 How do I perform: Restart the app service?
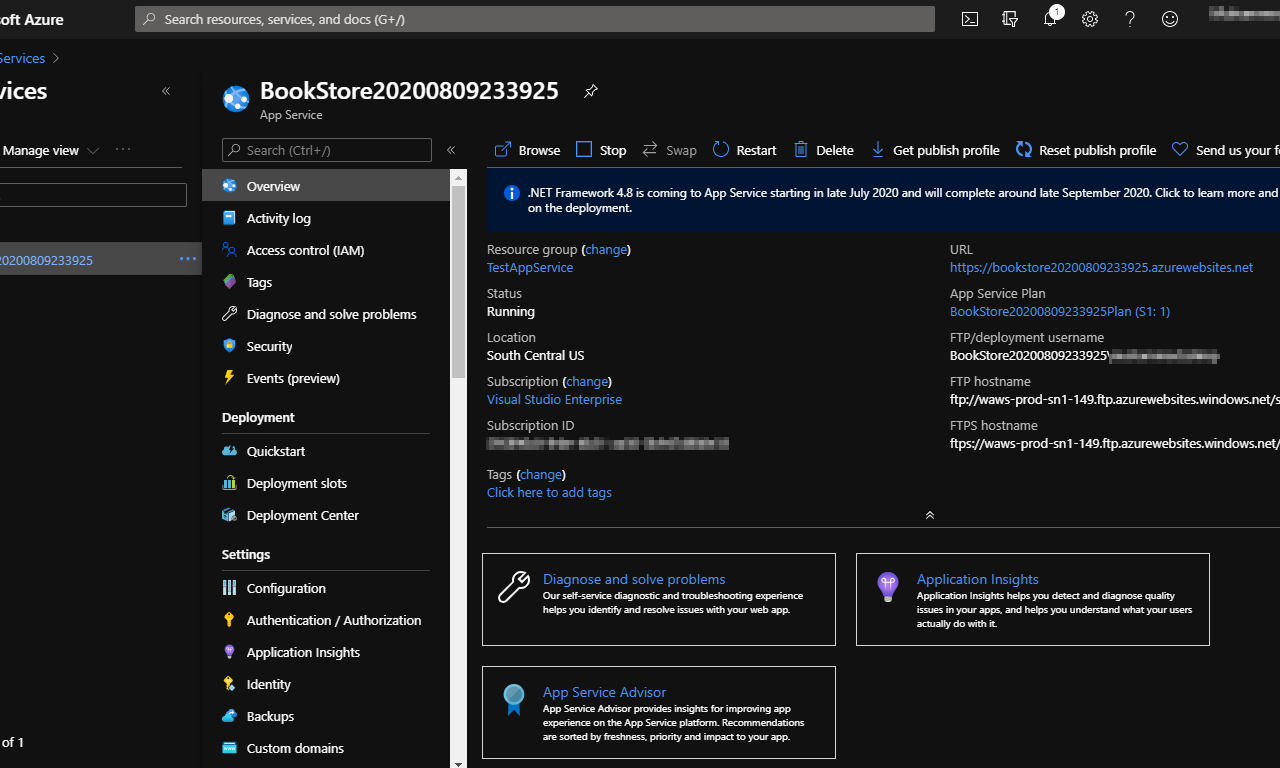744,150
